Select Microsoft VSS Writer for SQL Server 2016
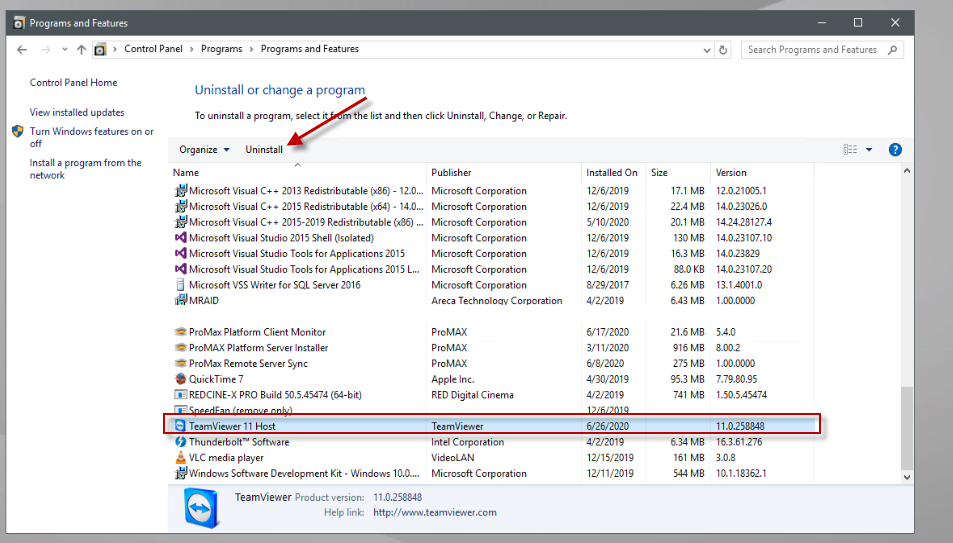Screen dimensions: 953x543 (x=275, y=285)
